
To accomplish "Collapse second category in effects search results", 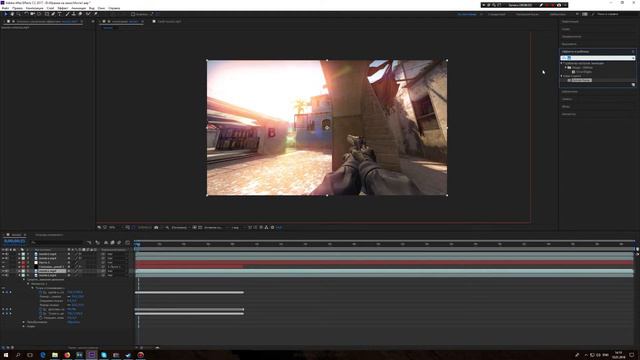I will pos(562,76).
